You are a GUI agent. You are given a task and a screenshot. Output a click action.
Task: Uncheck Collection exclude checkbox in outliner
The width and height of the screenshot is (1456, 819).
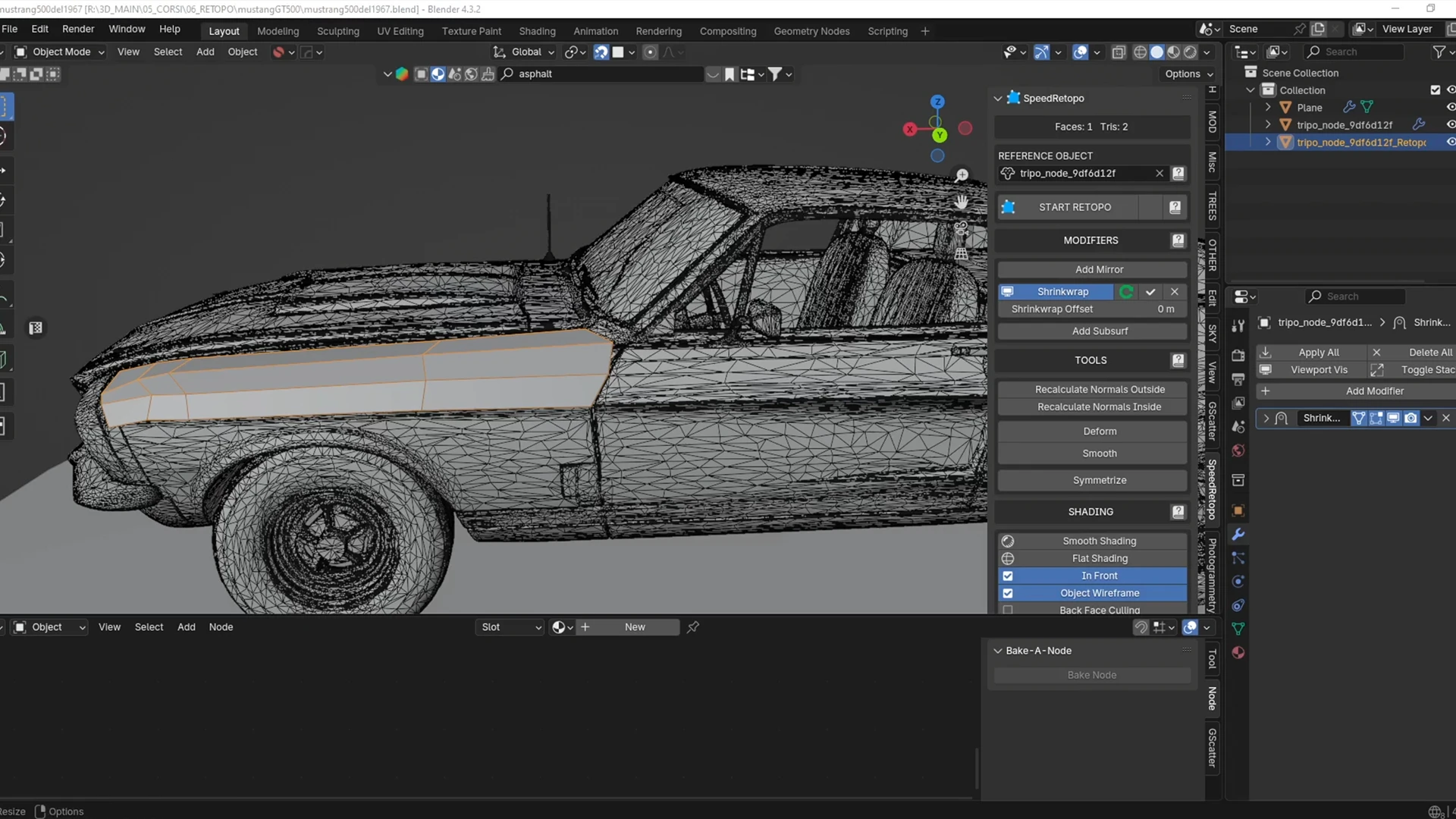[1436, 90]
